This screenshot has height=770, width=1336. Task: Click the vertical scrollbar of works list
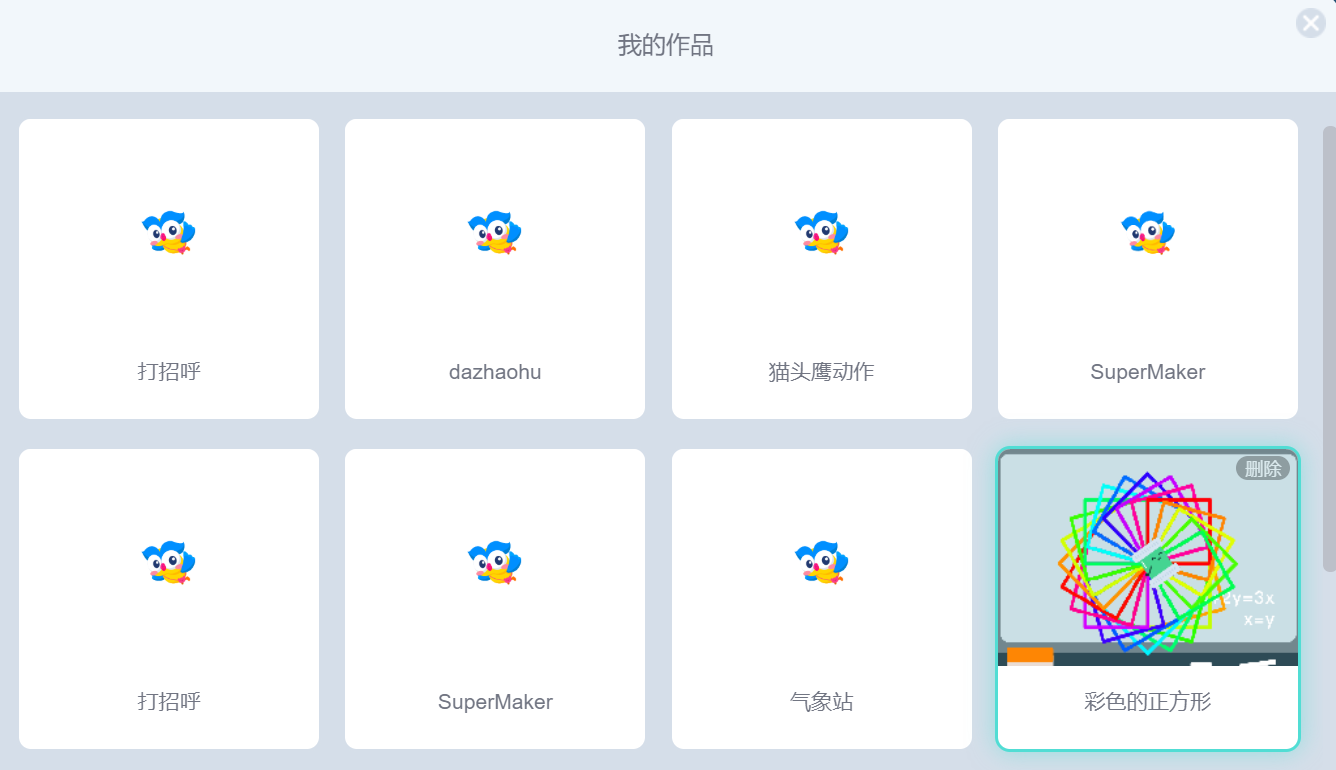pyautogui.click(x=1329, y=349)
